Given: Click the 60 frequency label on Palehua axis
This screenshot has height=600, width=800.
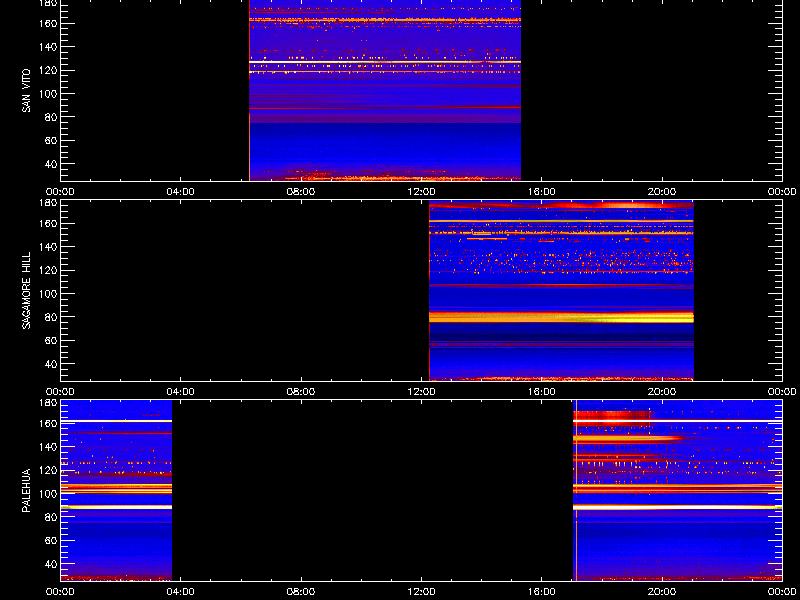Looking at the screenshot, I should tap(50, 540).
